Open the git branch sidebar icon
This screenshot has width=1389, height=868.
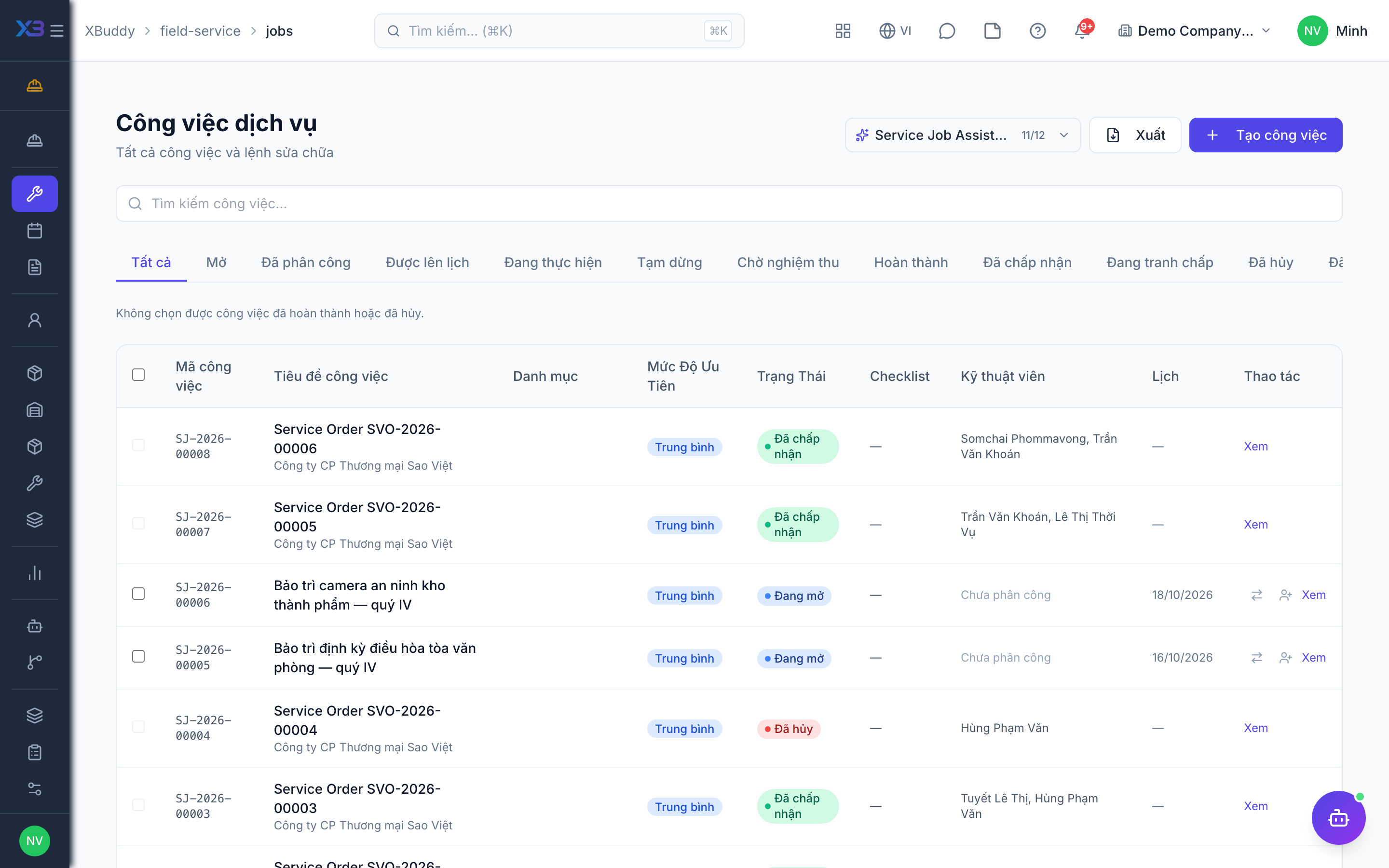click(34, 663)
